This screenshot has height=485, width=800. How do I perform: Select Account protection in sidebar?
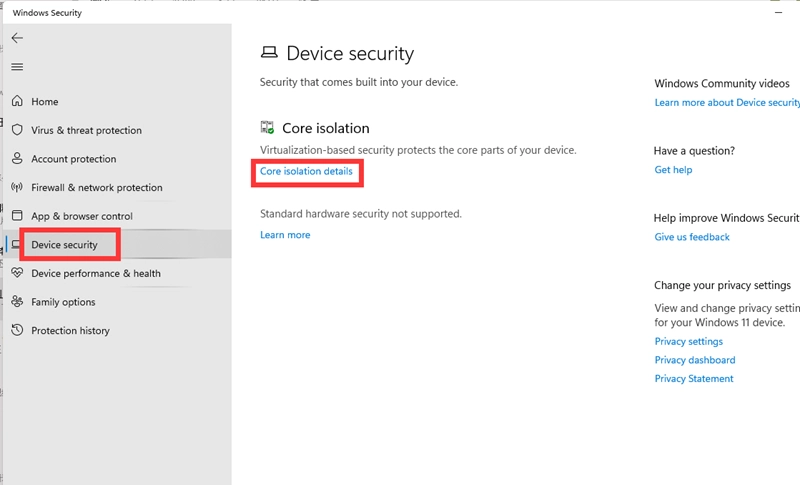point(73,159)
